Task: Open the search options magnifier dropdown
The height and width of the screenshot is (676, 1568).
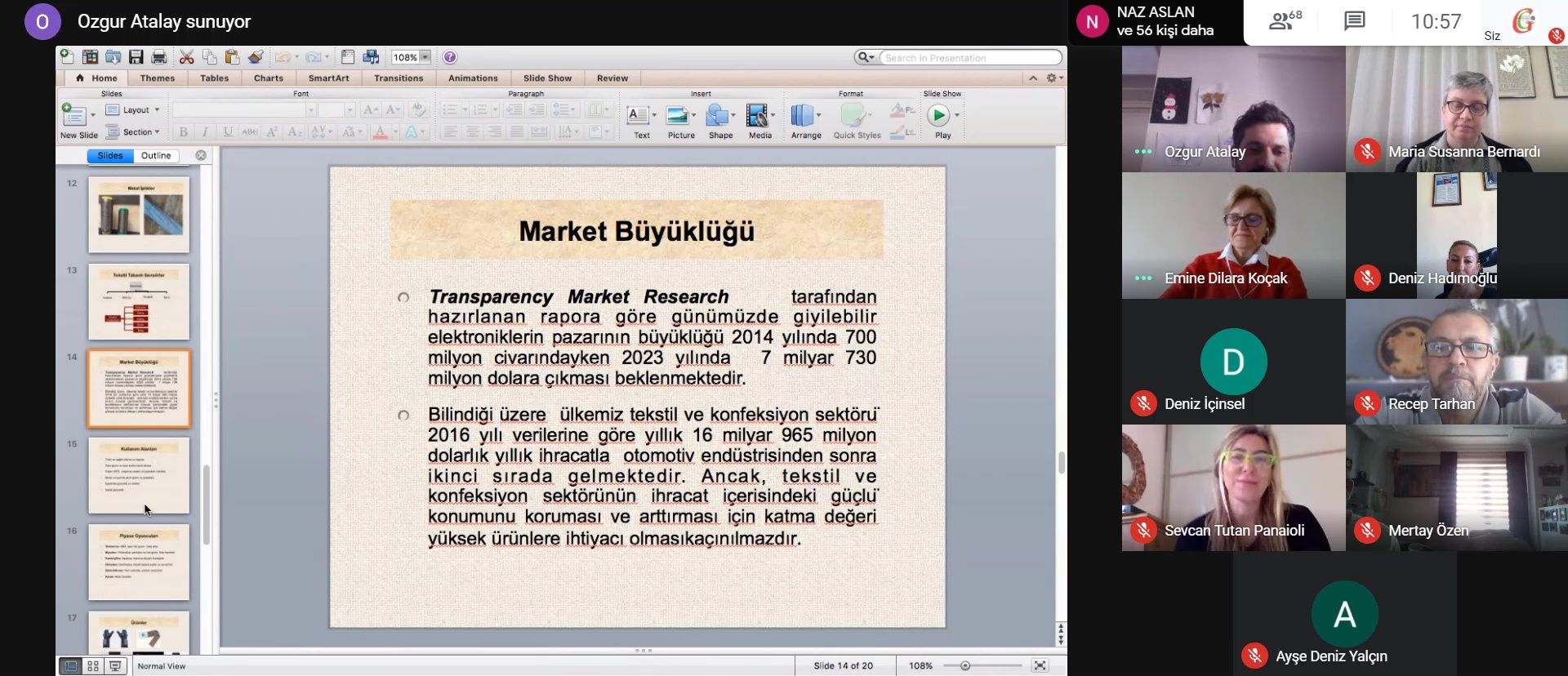Action: pos(865,57)
